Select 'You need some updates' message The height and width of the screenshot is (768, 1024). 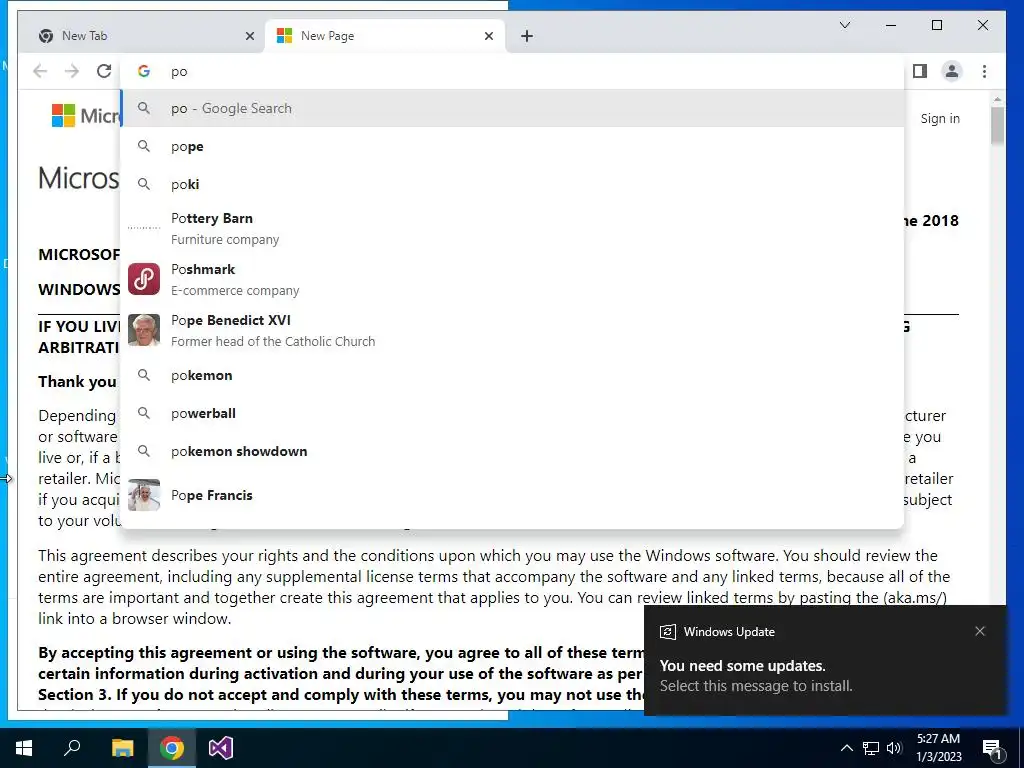[743, 665]
